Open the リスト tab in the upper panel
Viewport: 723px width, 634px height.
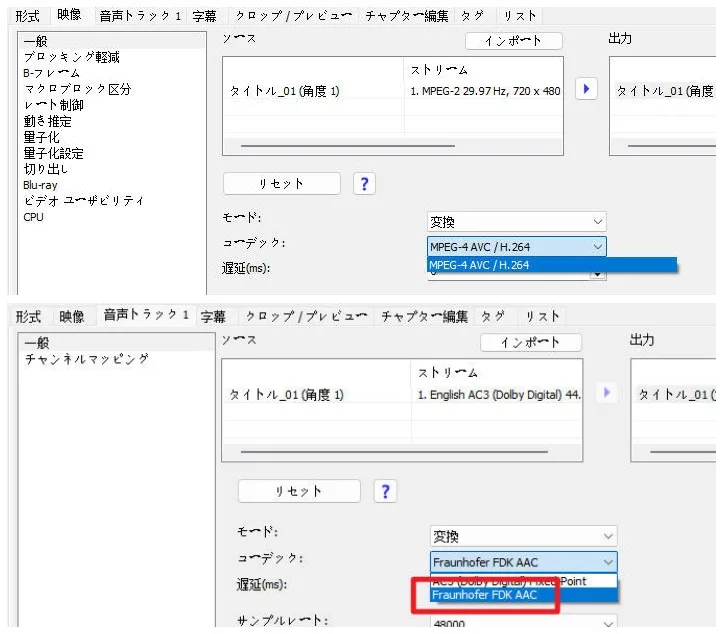(x=519, y=16)
